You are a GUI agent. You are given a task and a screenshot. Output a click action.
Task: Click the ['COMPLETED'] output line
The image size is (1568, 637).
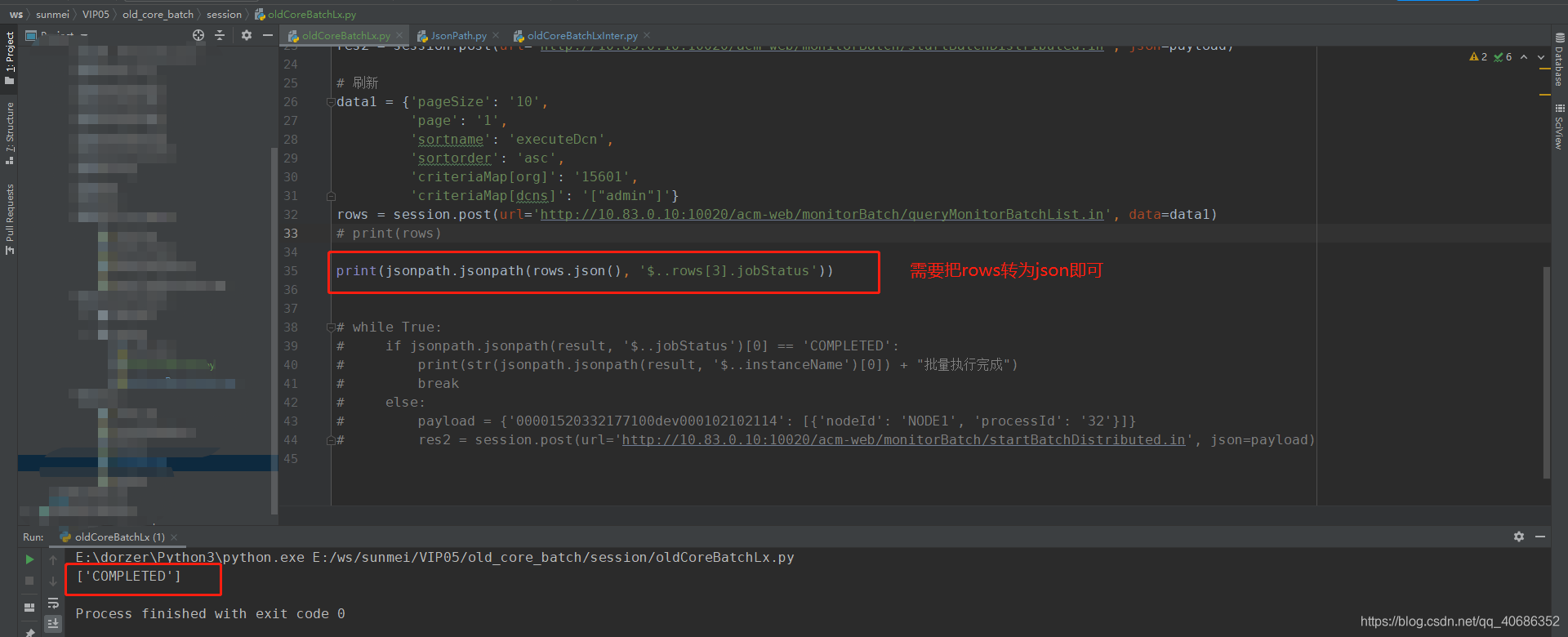click(x=128, y=576)
